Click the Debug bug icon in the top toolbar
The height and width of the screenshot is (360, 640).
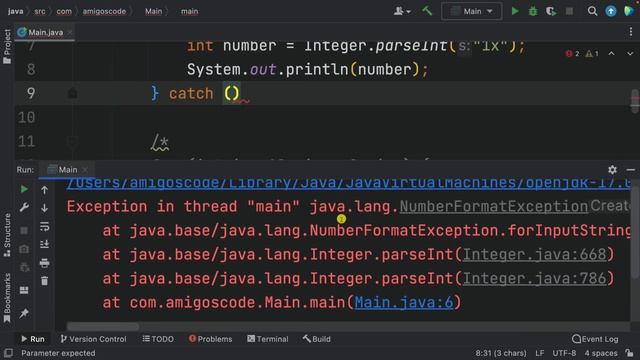tap(533, 11)
